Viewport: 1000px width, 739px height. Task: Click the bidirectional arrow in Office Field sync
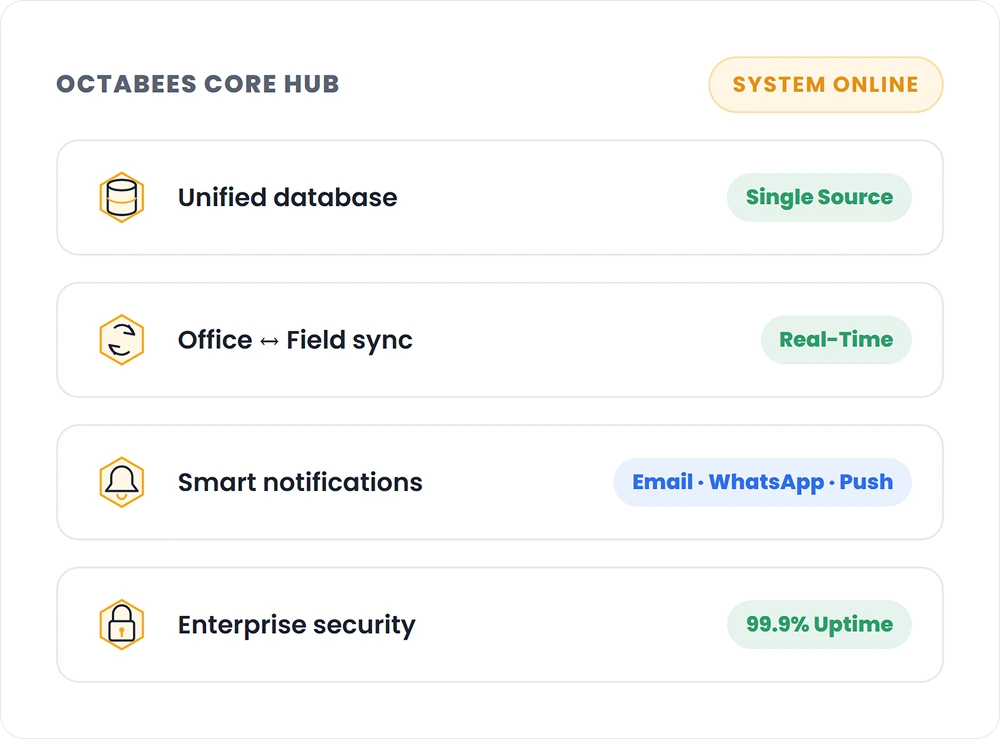click(269, 342)
